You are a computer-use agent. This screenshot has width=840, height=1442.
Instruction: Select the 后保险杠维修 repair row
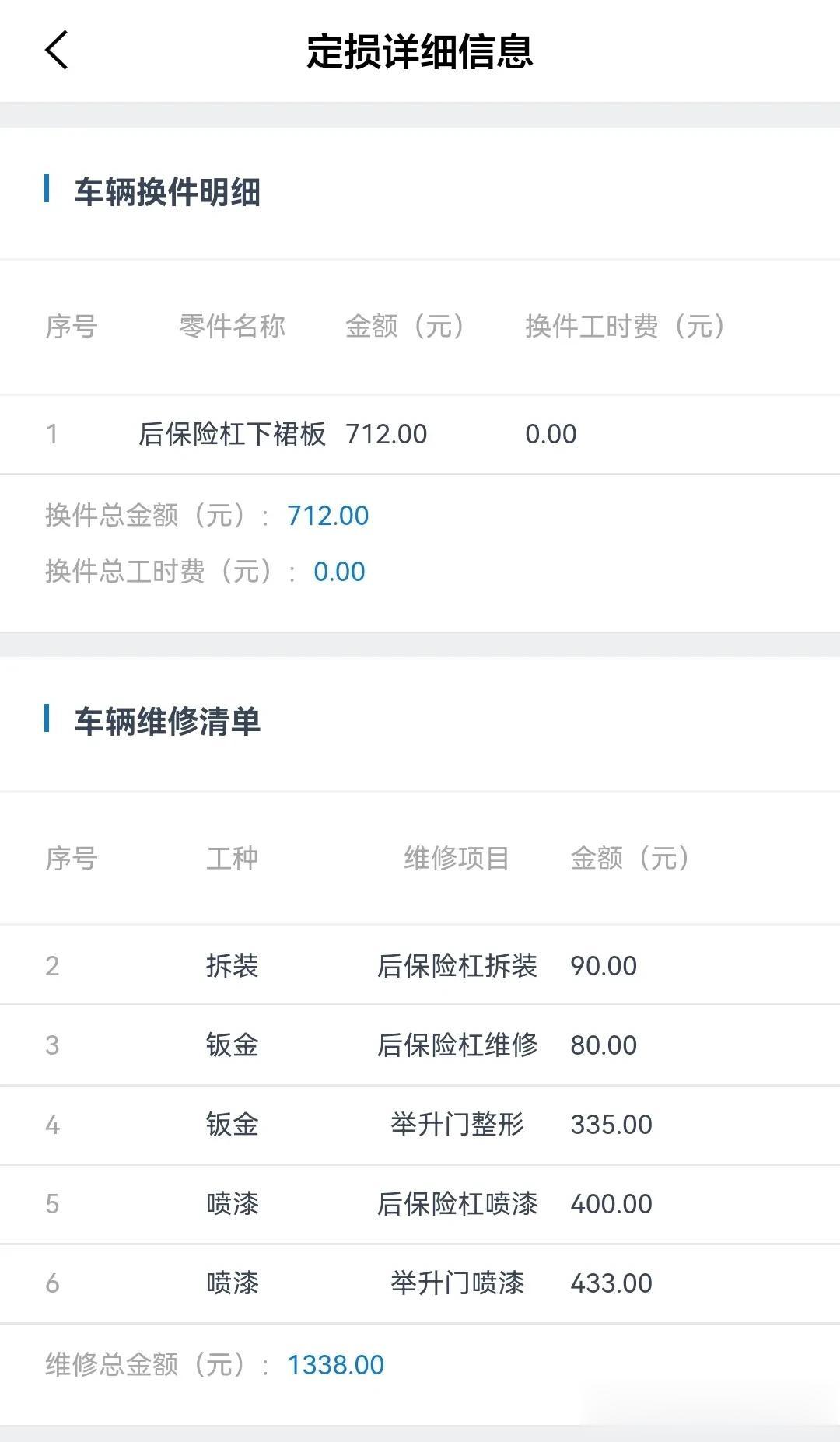tap(420, 1045)
